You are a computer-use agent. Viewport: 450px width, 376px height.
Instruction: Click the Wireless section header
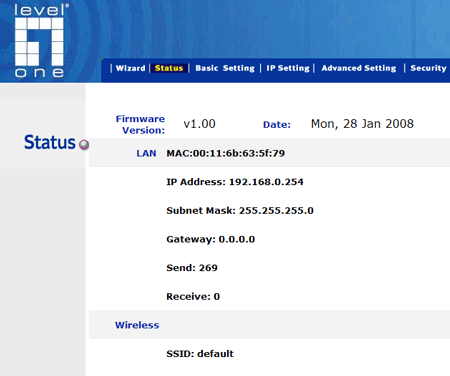coord(137,325)
